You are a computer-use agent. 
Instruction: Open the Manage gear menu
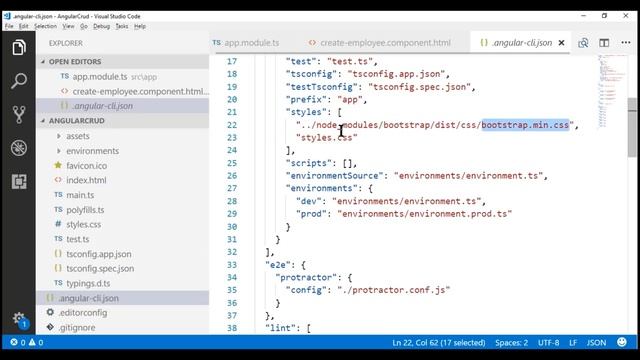click(x=19, y=319)
